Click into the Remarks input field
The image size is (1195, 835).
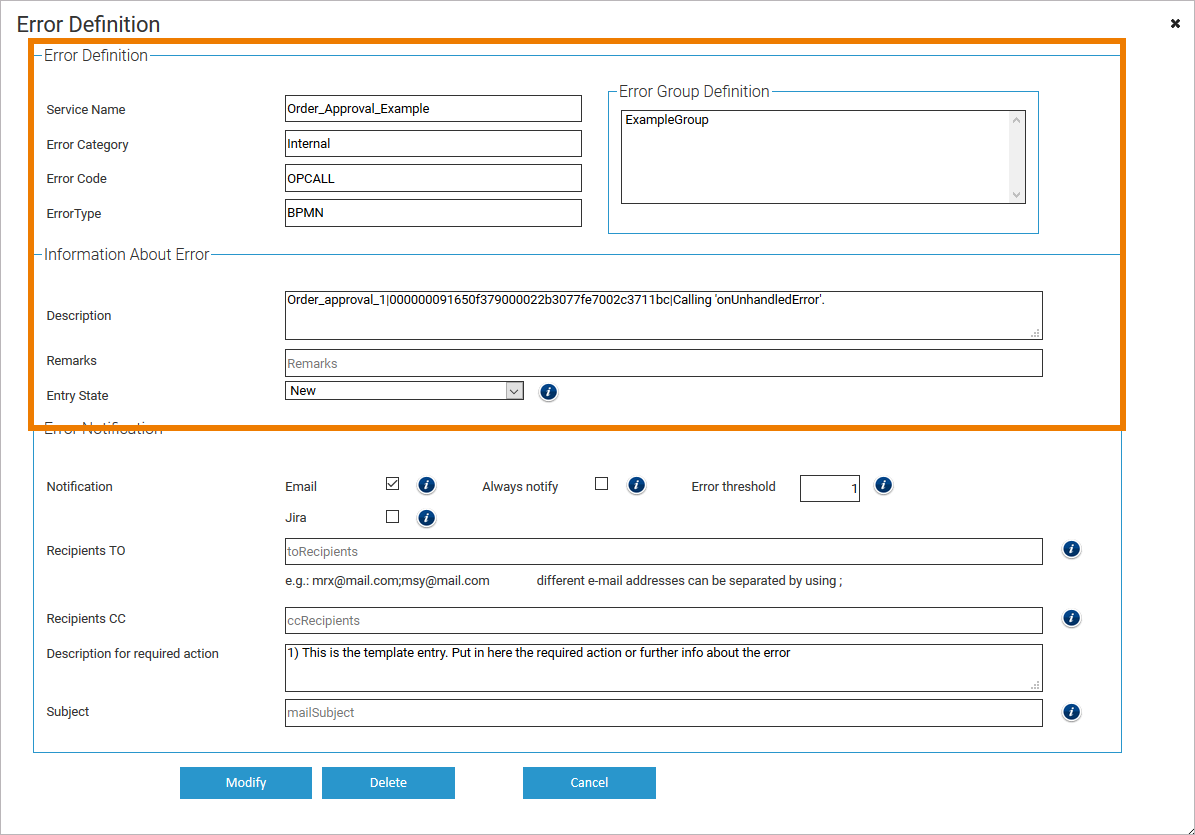(x=663, y=363)
